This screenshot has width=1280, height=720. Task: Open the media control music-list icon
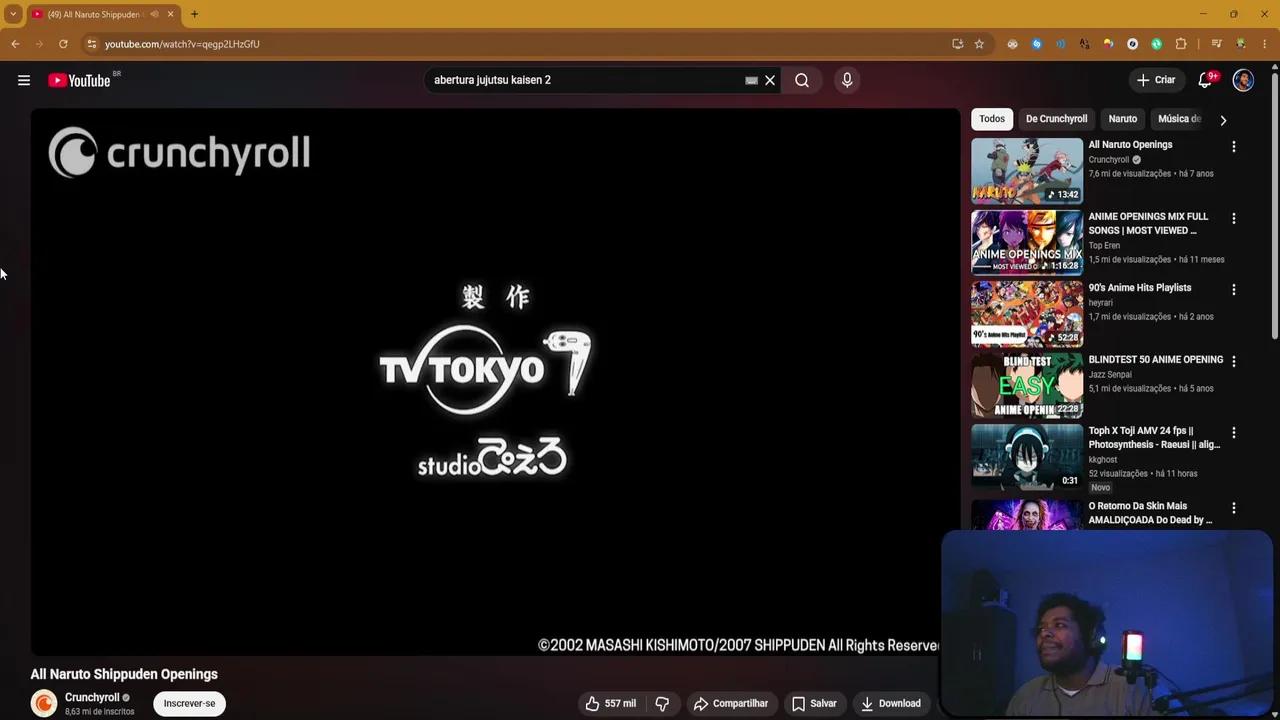click(1216, 44)
